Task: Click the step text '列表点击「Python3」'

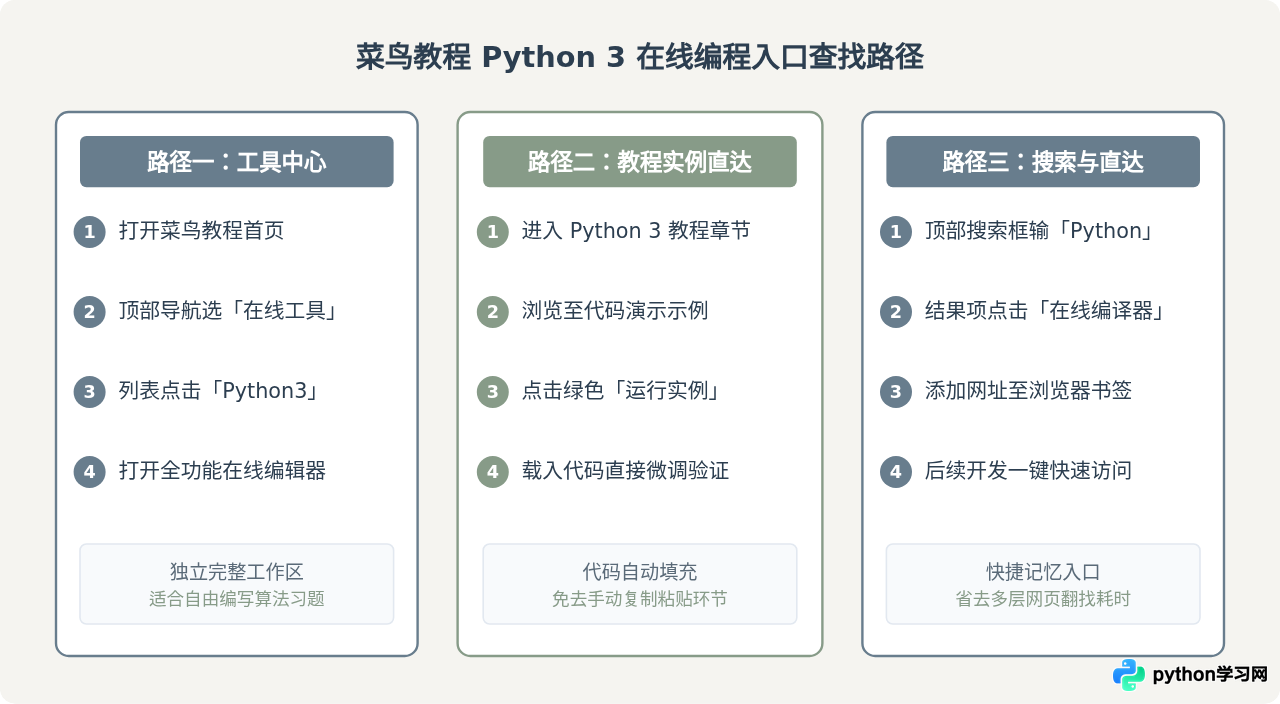Action: coord(220,391)
